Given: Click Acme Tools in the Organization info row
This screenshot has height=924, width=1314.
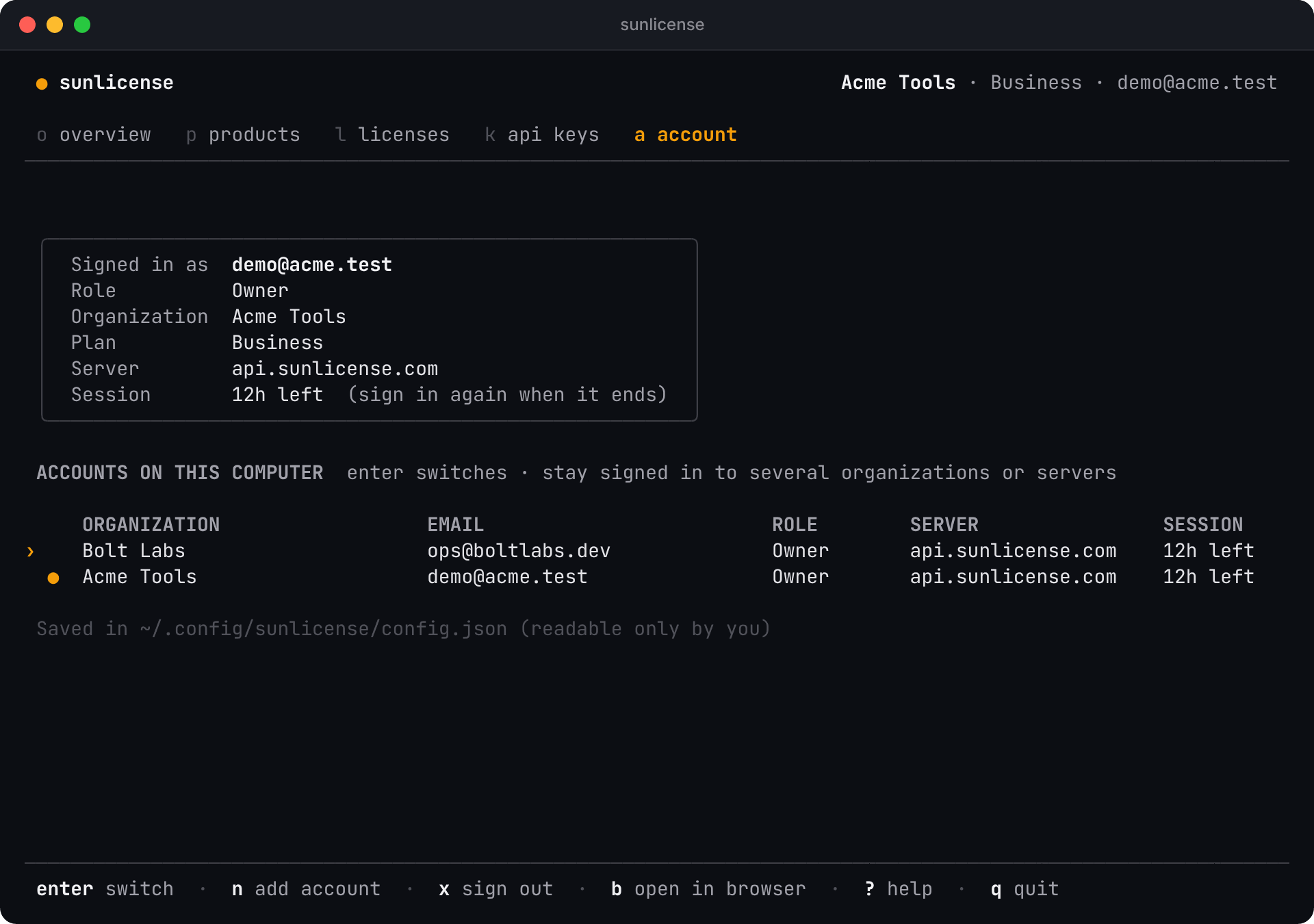Looking at the screenshot, I should click(289, 317).
